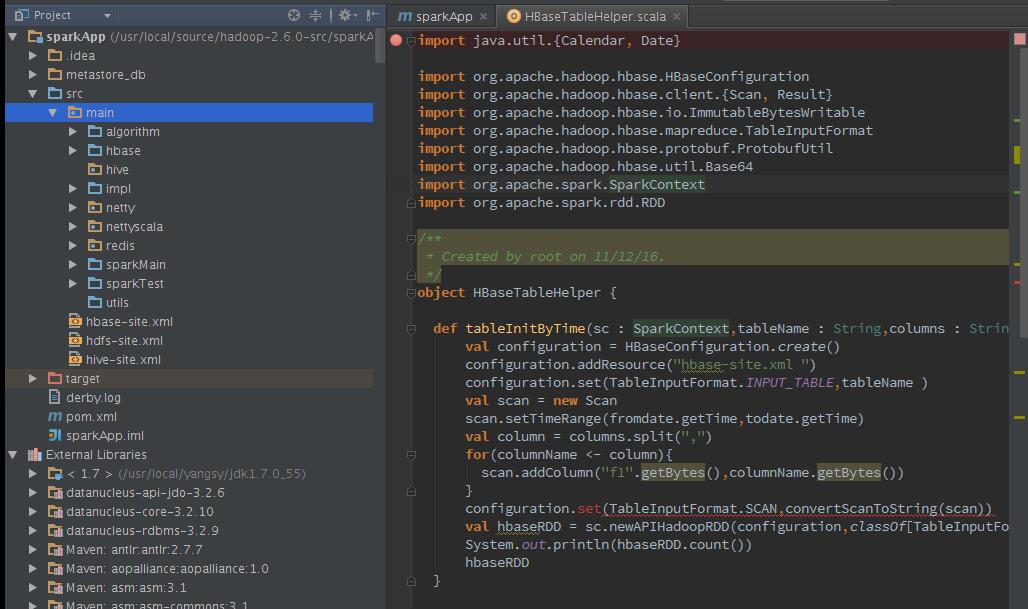Click the Project panel vertical scrollbar

pyautogui.click(x=380, y=45)
